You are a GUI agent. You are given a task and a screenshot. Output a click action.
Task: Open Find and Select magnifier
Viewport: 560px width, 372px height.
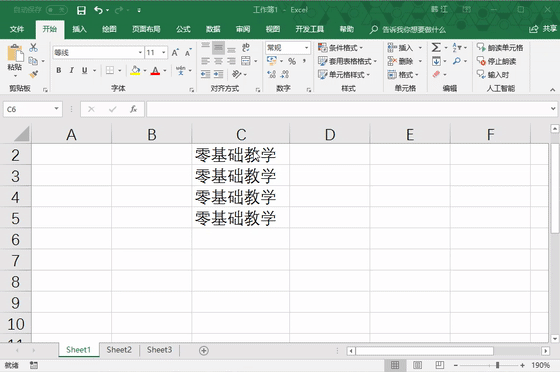click(456, 61)
